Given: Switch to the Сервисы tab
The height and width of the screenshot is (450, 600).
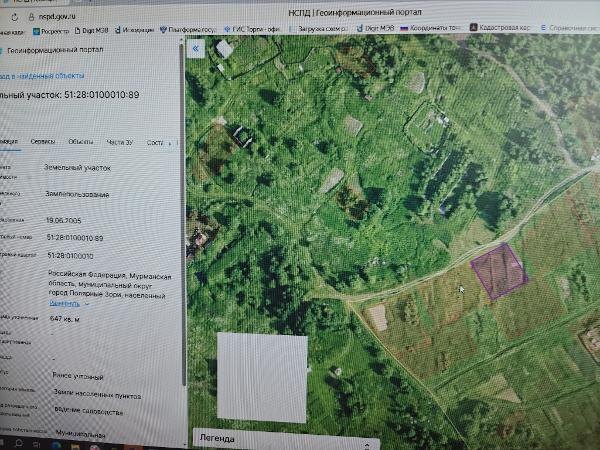Looking at the screenshot, I should 42,142.
